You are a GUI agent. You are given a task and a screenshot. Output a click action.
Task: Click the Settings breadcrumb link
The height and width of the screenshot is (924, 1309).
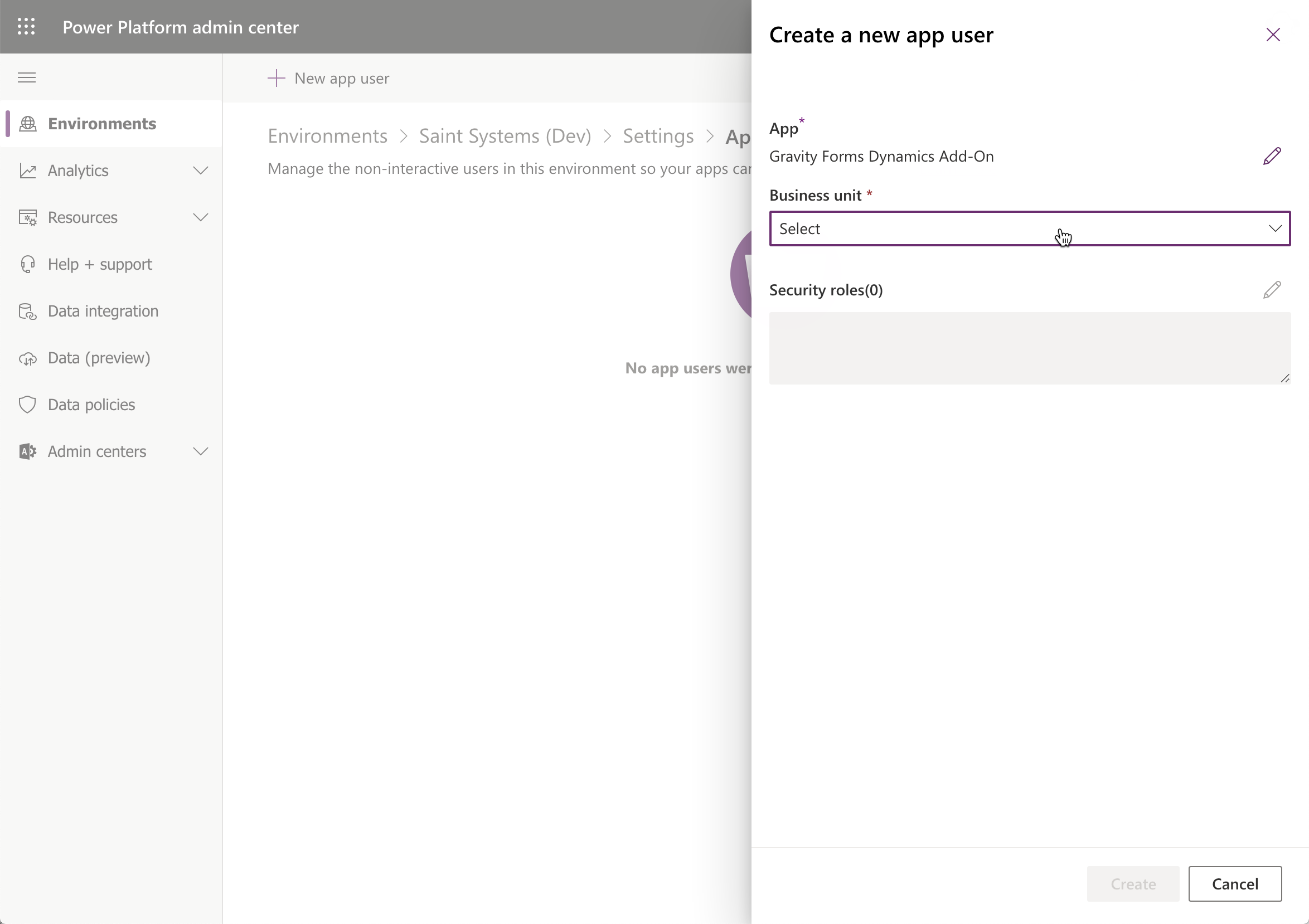tap(658, 136)
